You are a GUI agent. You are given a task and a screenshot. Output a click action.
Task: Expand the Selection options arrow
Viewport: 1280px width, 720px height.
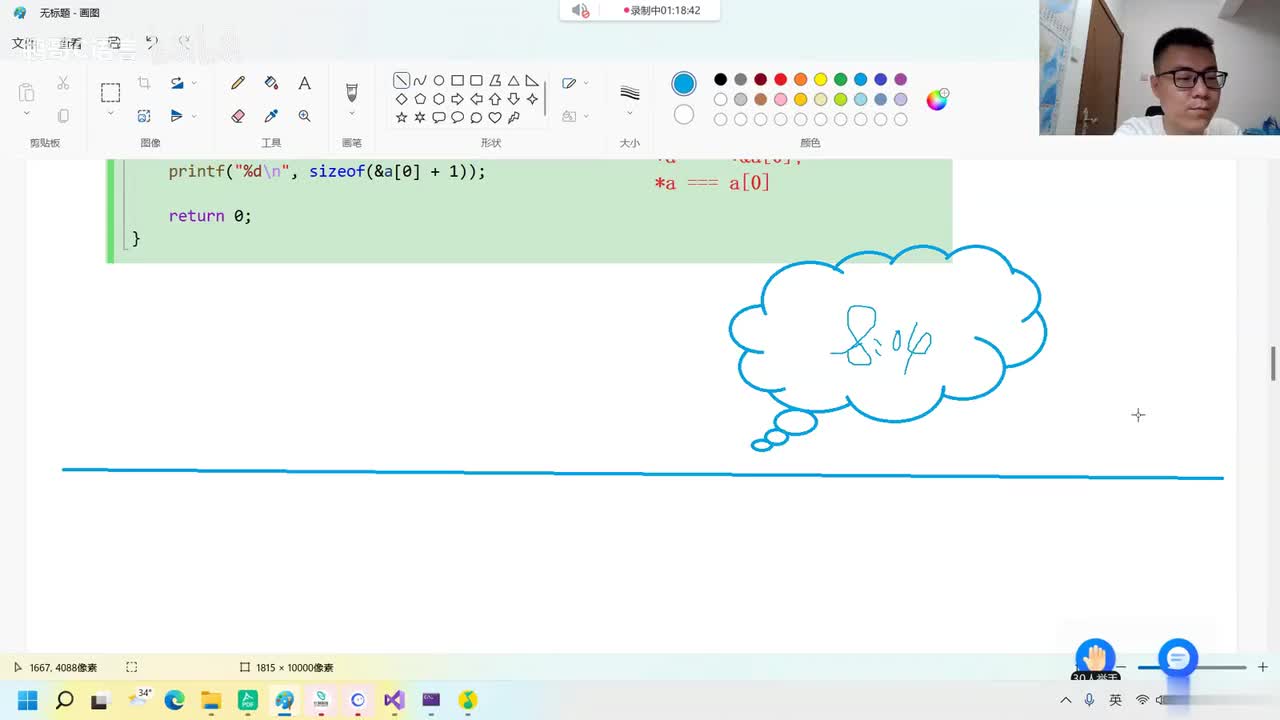click(110, 114)
